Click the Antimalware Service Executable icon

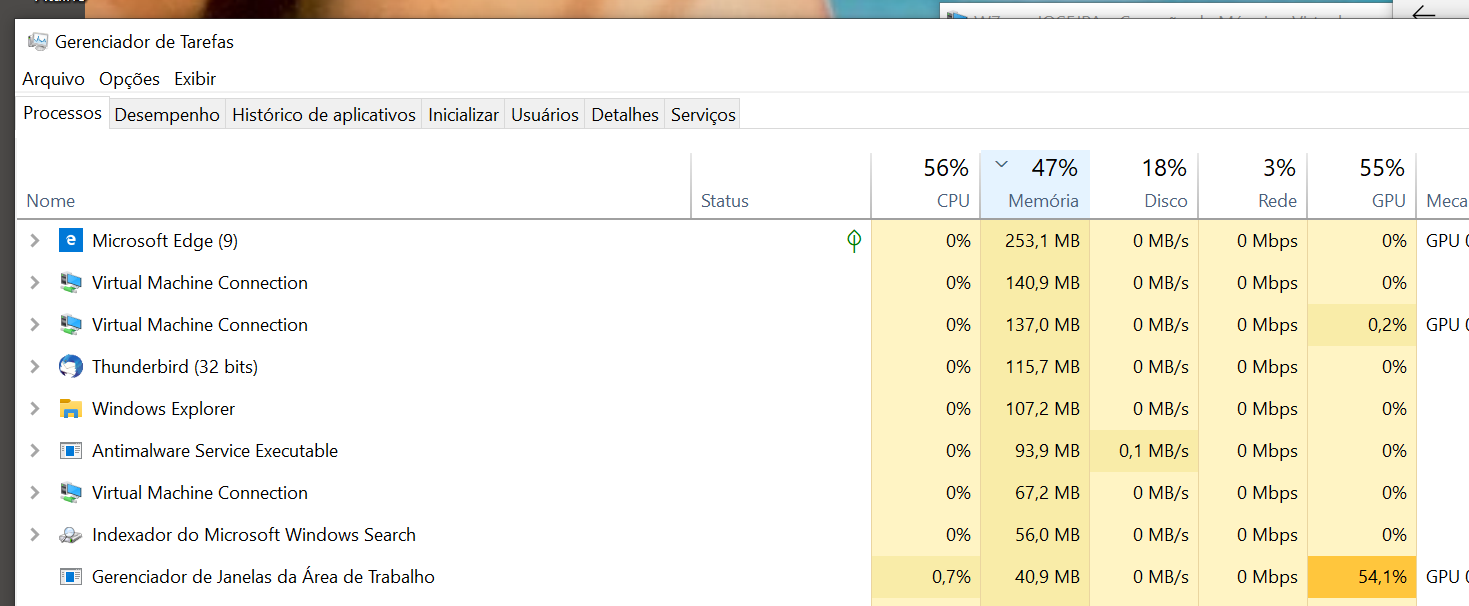[x=70, y=451]
